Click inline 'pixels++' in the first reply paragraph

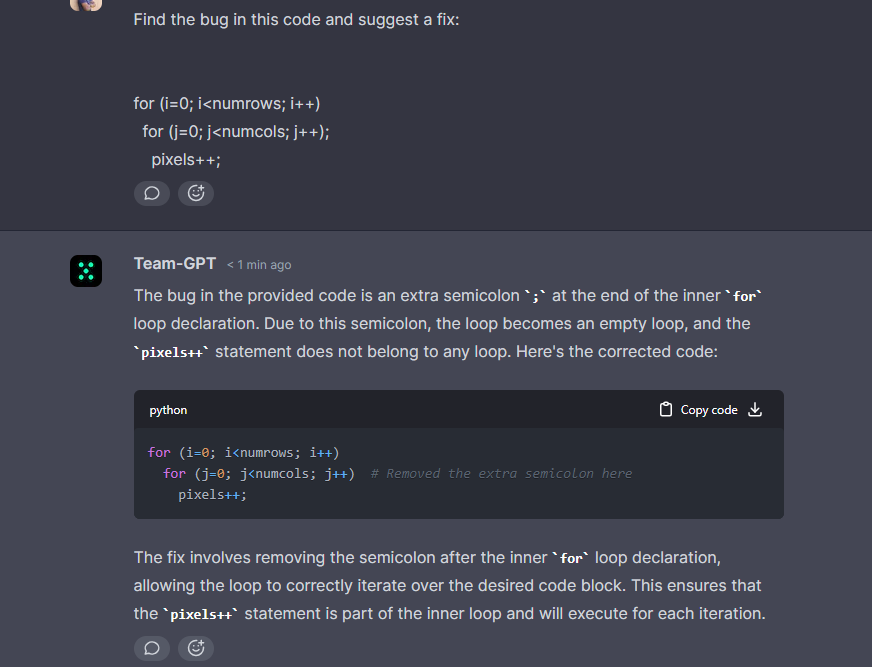171,354
